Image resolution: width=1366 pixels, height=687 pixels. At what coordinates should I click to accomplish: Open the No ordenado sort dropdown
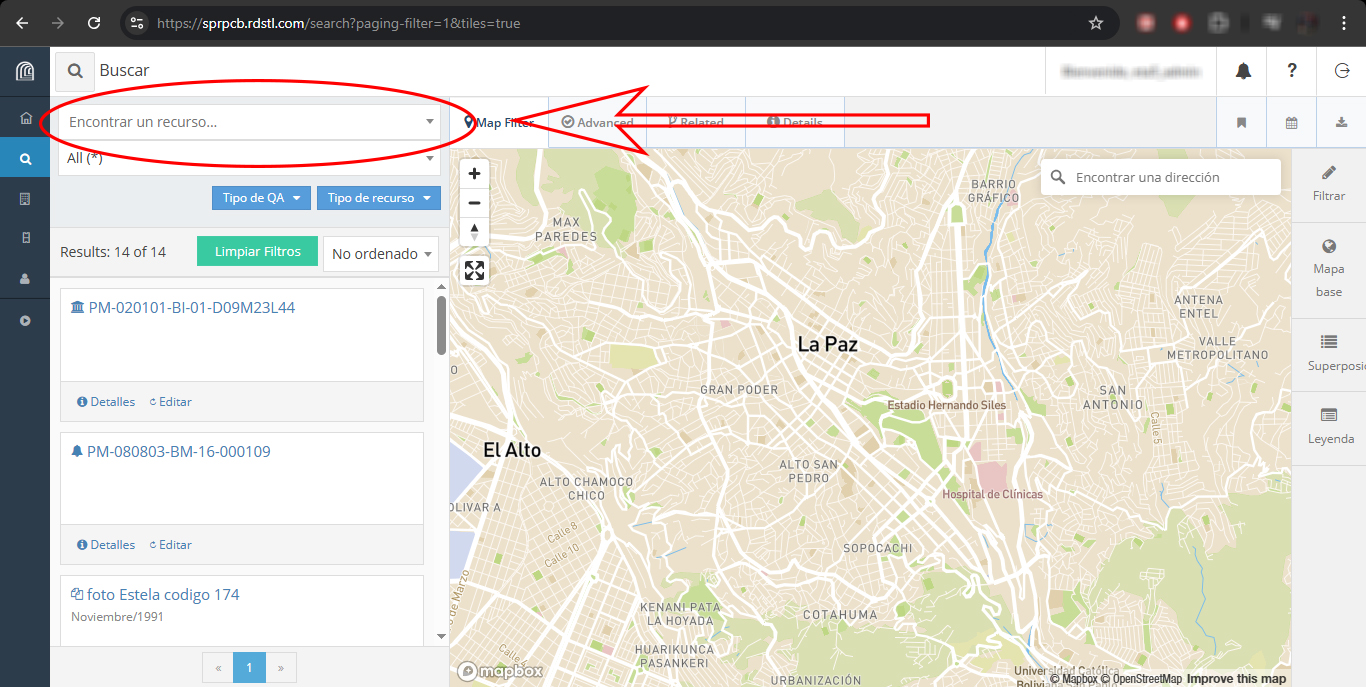tap(380, 254)
